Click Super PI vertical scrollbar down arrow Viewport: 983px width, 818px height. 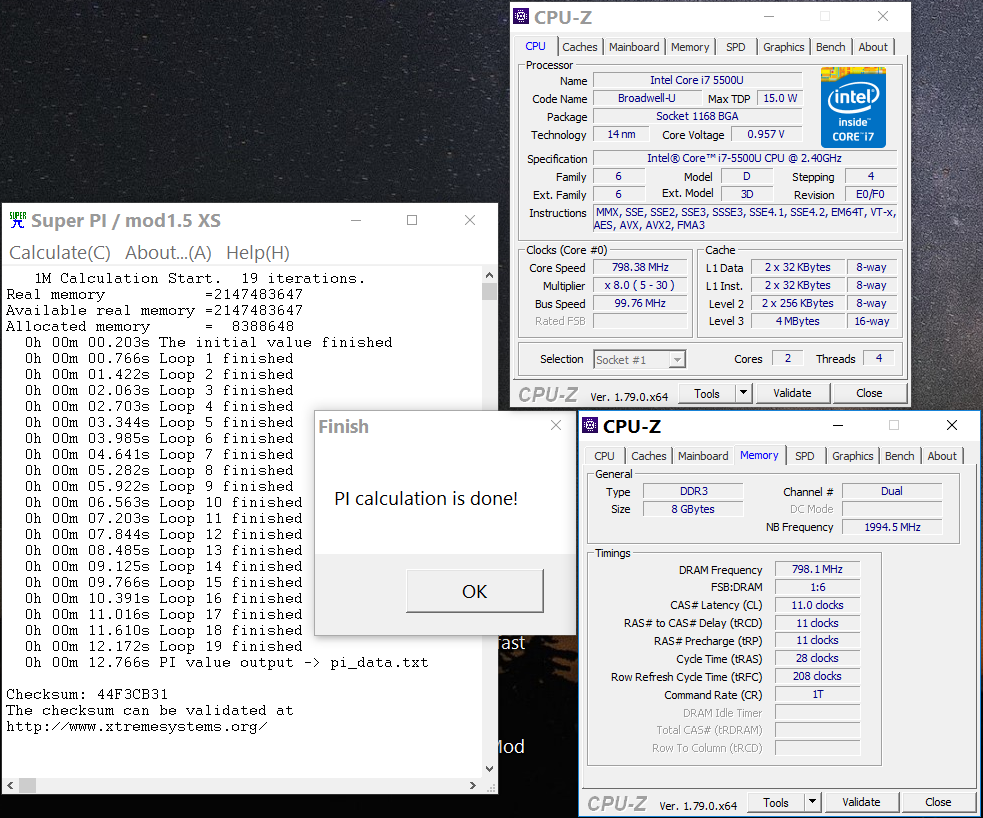(x=490, y=769)
